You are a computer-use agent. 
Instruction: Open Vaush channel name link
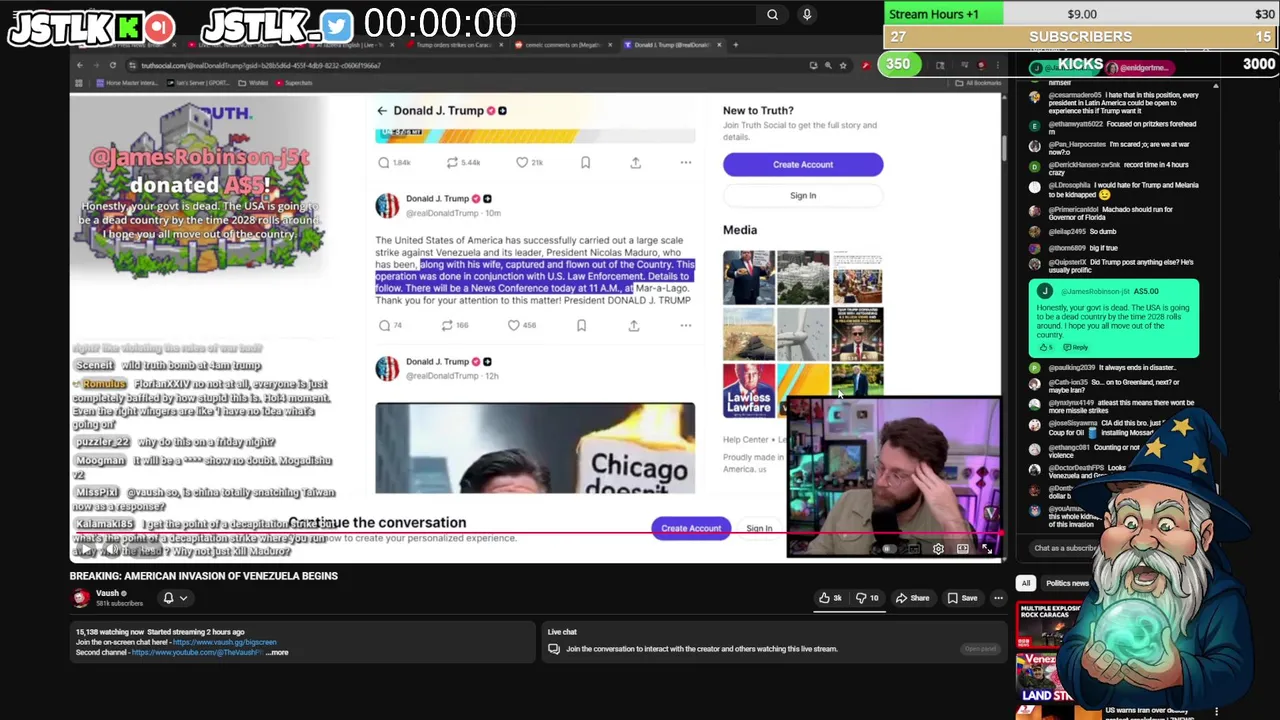(108, 593)
